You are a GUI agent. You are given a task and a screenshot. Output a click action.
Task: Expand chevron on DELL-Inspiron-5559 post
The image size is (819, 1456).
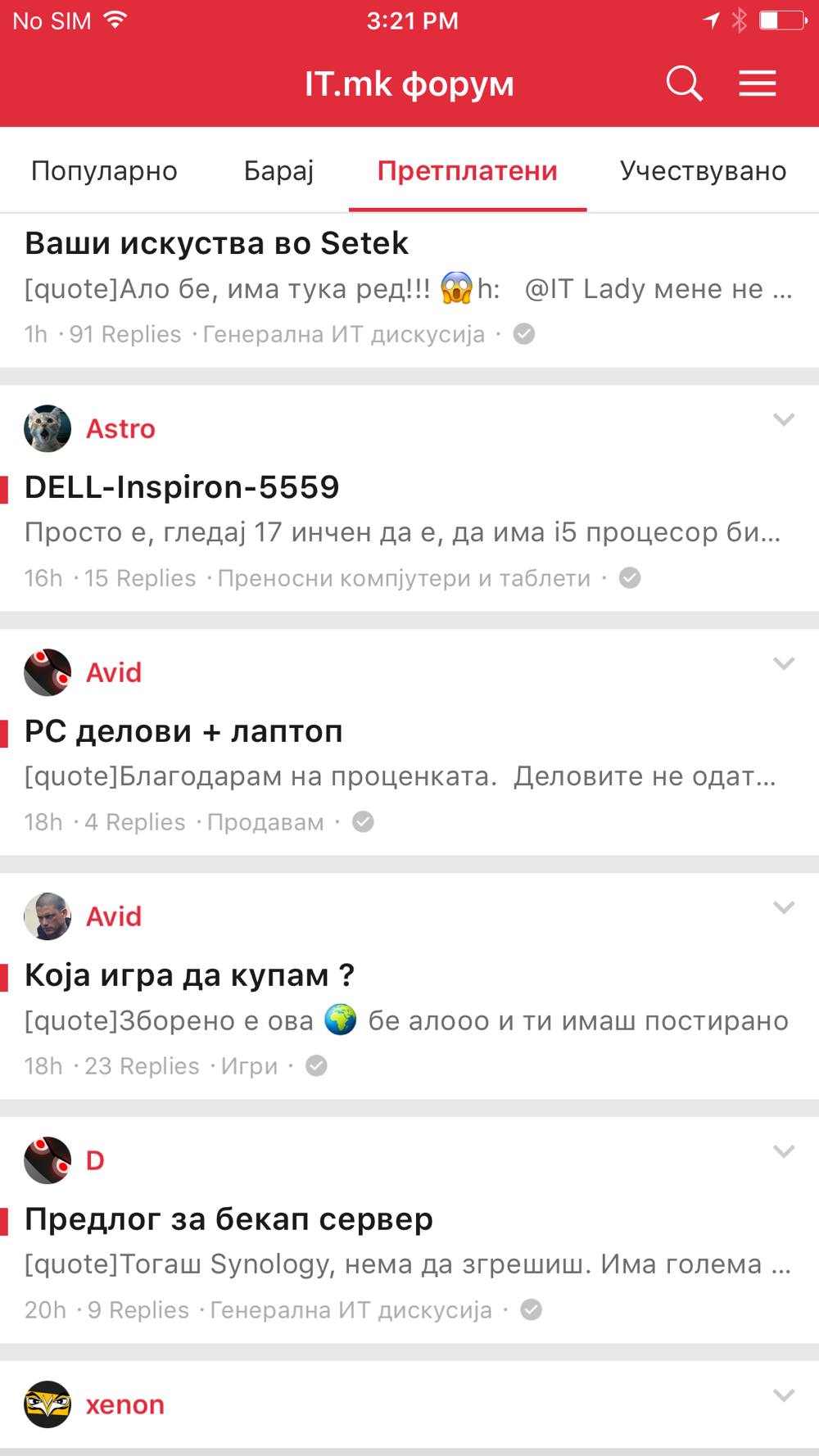point(784,420)
